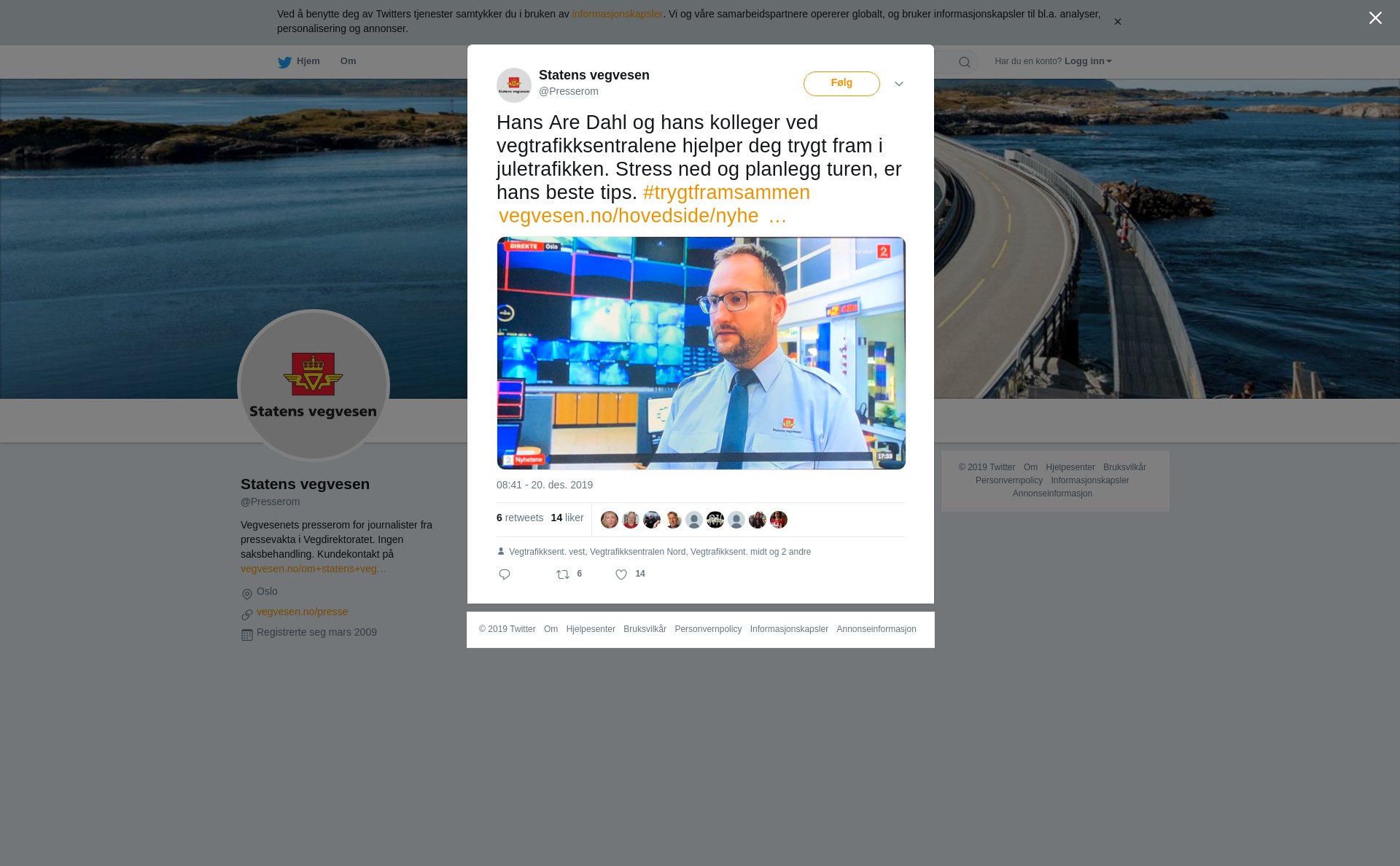Click the last liker avatar in row
The width and height of the screenshot is (1400, 866).
point(779,520)
